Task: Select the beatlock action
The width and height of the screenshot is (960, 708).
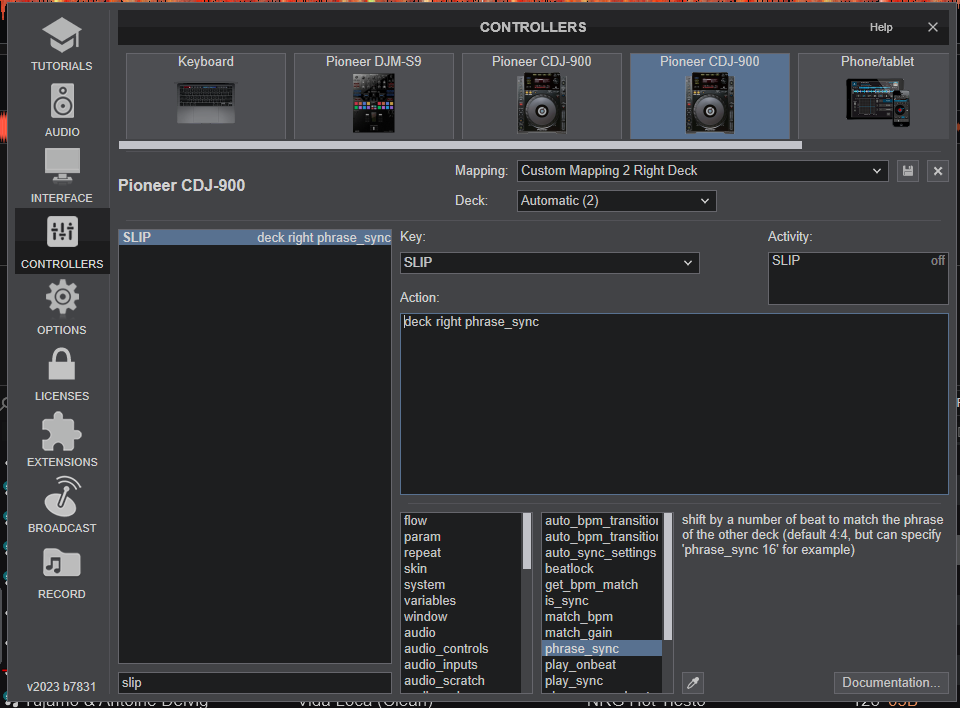Action: coord(602,568)
